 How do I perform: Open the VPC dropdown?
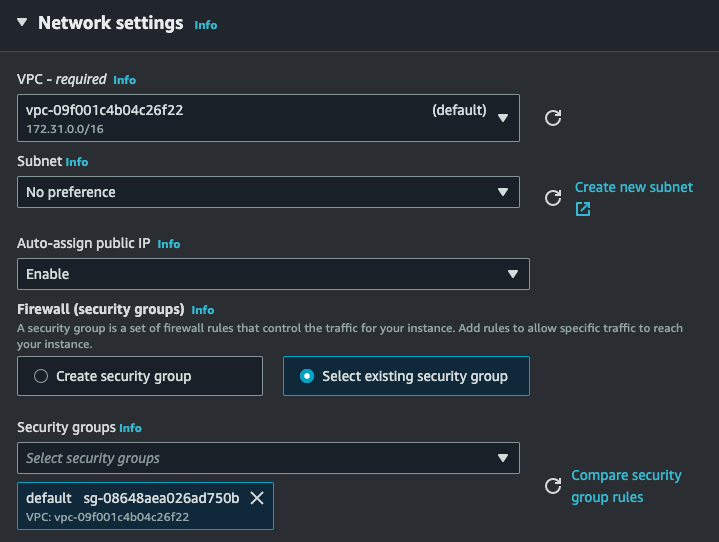[x=268, y=117]
